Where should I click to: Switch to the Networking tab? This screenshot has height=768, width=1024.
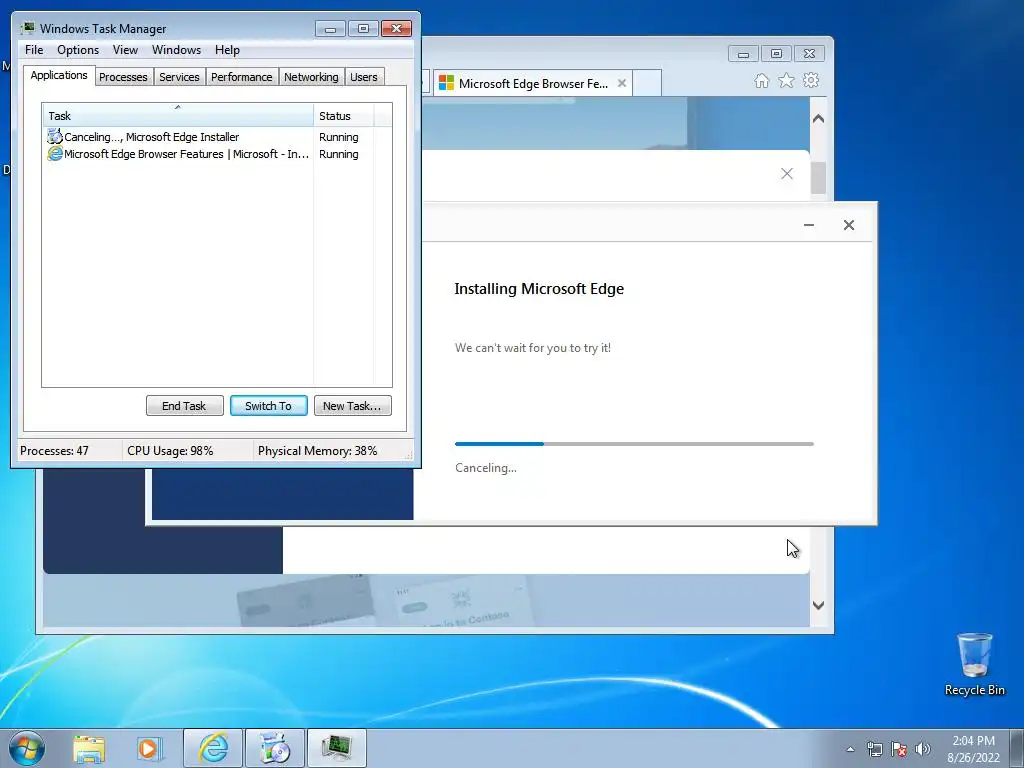(x=312, y=77)
